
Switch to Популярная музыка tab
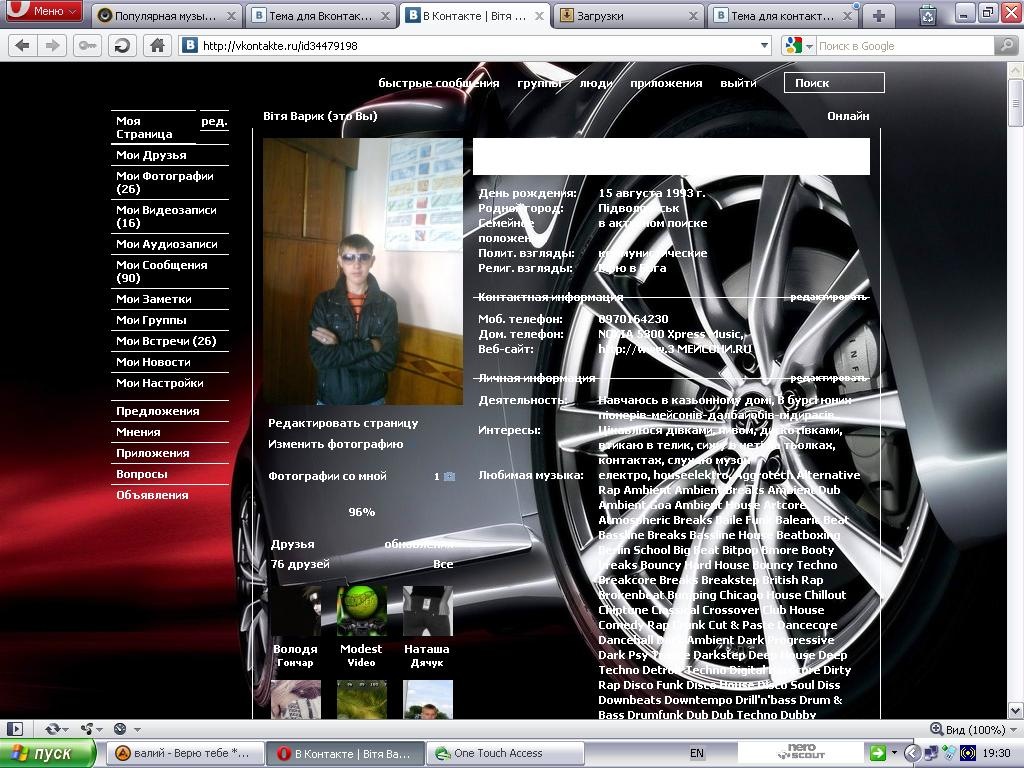pyautogui.click(x=167, y=16)
